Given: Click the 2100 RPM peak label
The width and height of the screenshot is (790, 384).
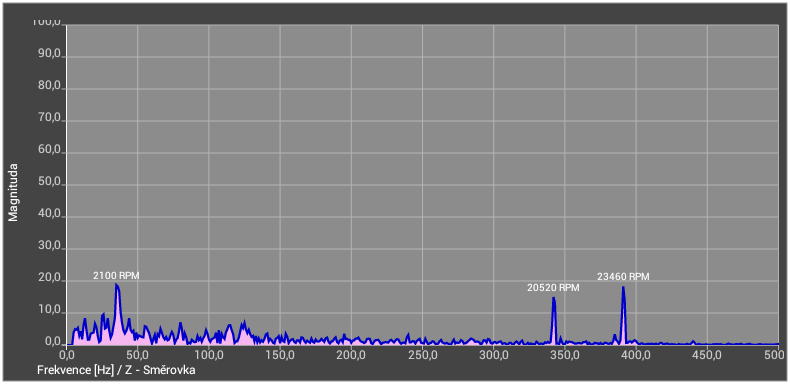Looking at the screenshot, I should pyautogui.click(x=116, y=276).
